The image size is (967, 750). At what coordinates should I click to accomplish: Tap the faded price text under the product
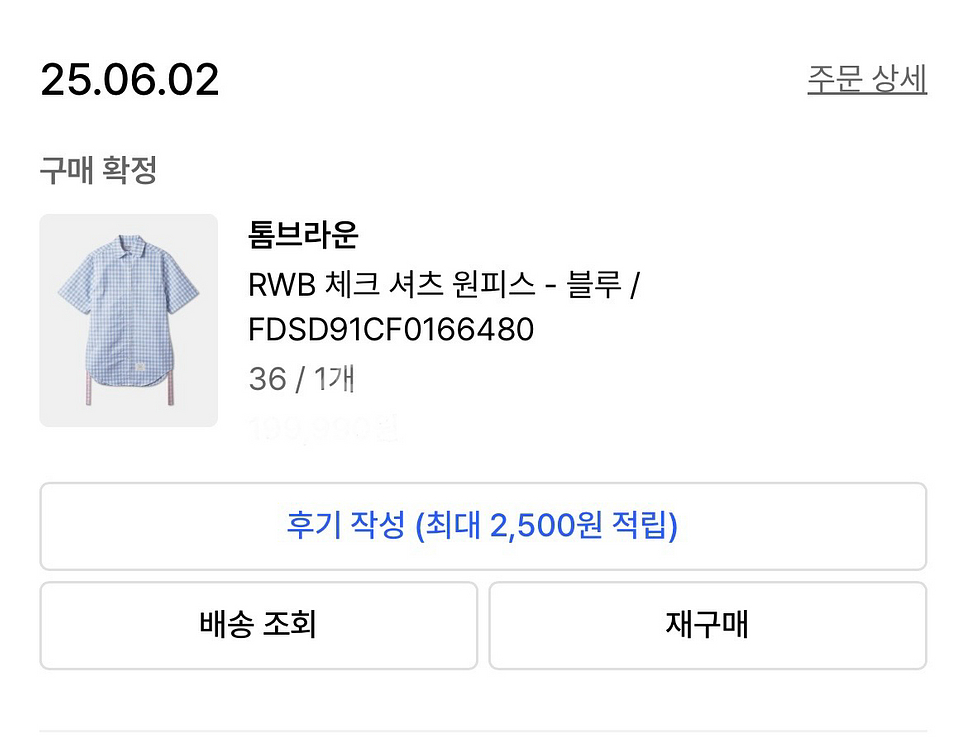[x=320, y=428]
